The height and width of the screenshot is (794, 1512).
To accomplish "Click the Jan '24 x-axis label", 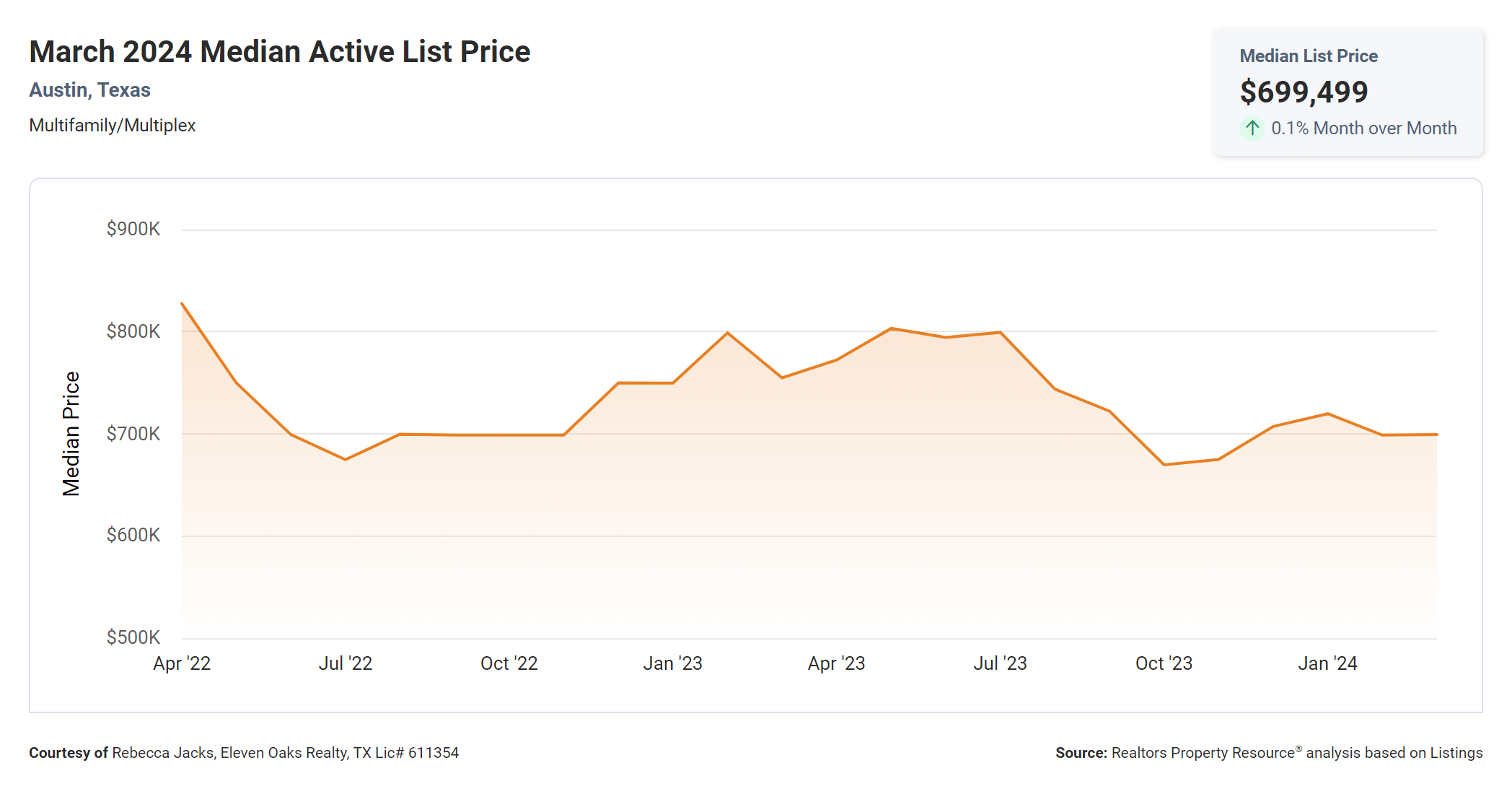I will coord(1327,663).
